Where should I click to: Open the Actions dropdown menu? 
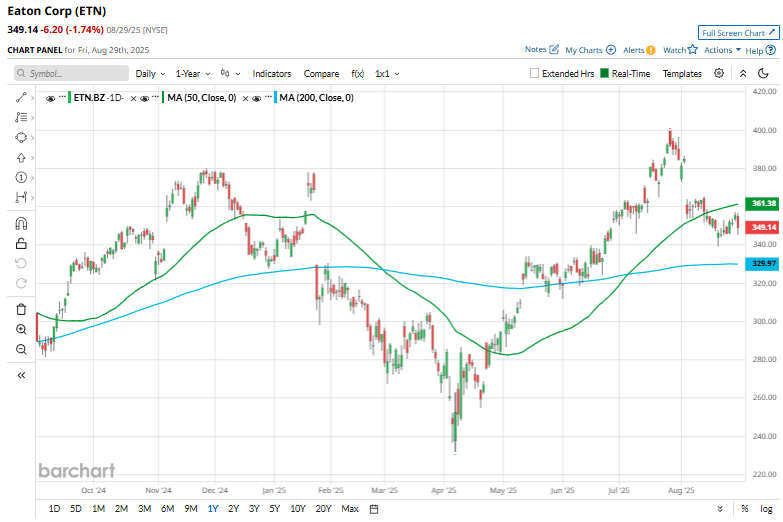[722, 50]
